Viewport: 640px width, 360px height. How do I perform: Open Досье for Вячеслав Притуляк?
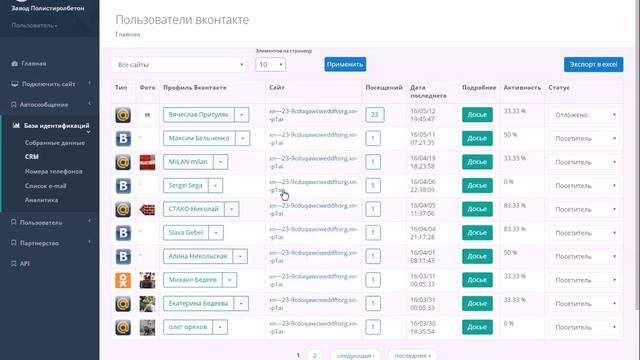click(477, 115)
